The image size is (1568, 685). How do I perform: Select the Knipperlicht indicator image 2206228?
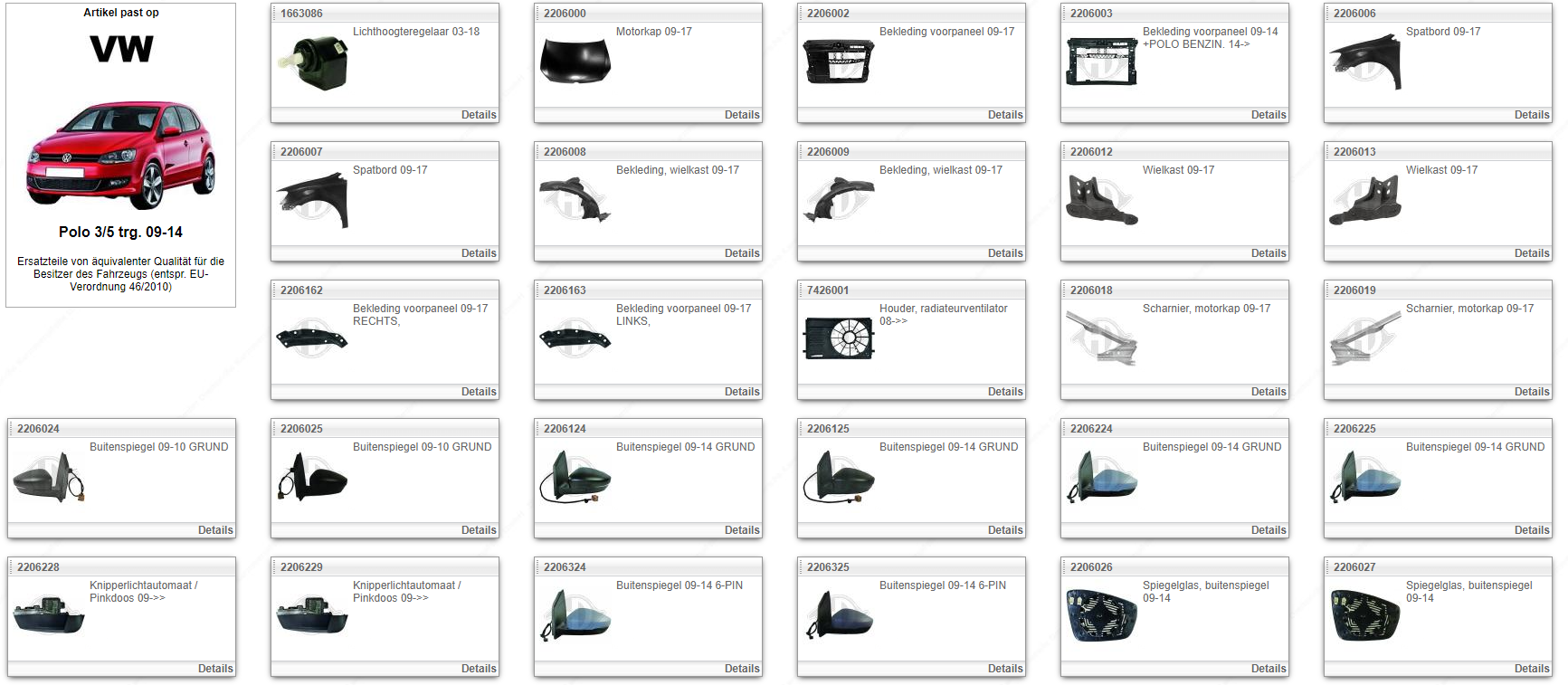pos(49,615)
